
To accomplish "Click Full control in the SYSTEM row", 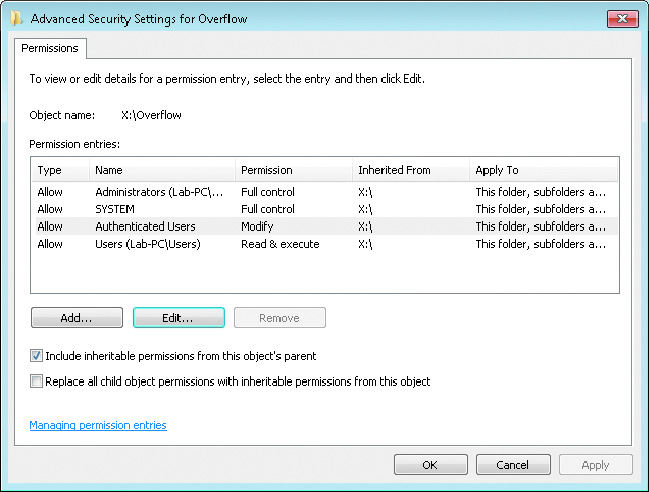I will click(268, 209).
